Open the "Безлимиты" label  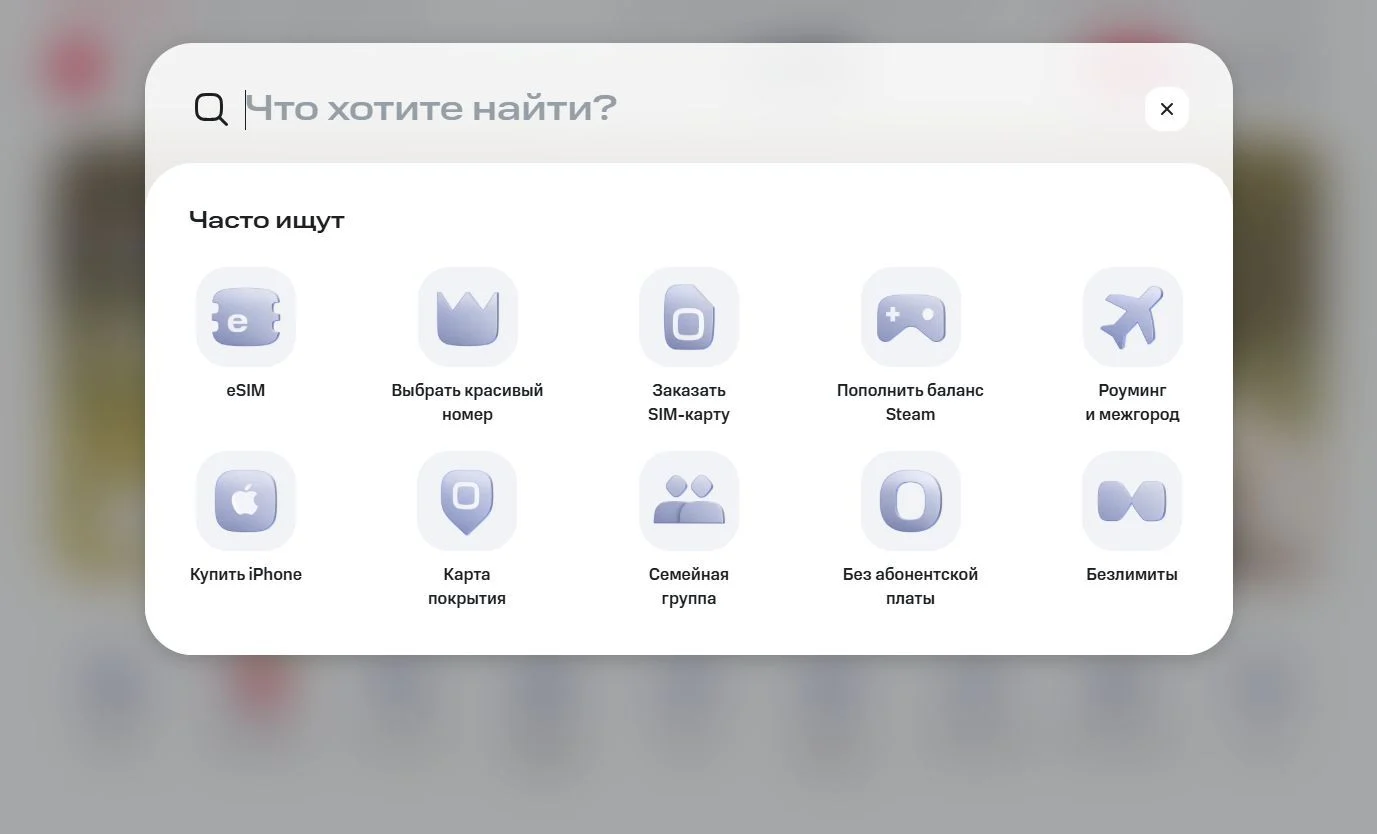[x=1132, y=574]
